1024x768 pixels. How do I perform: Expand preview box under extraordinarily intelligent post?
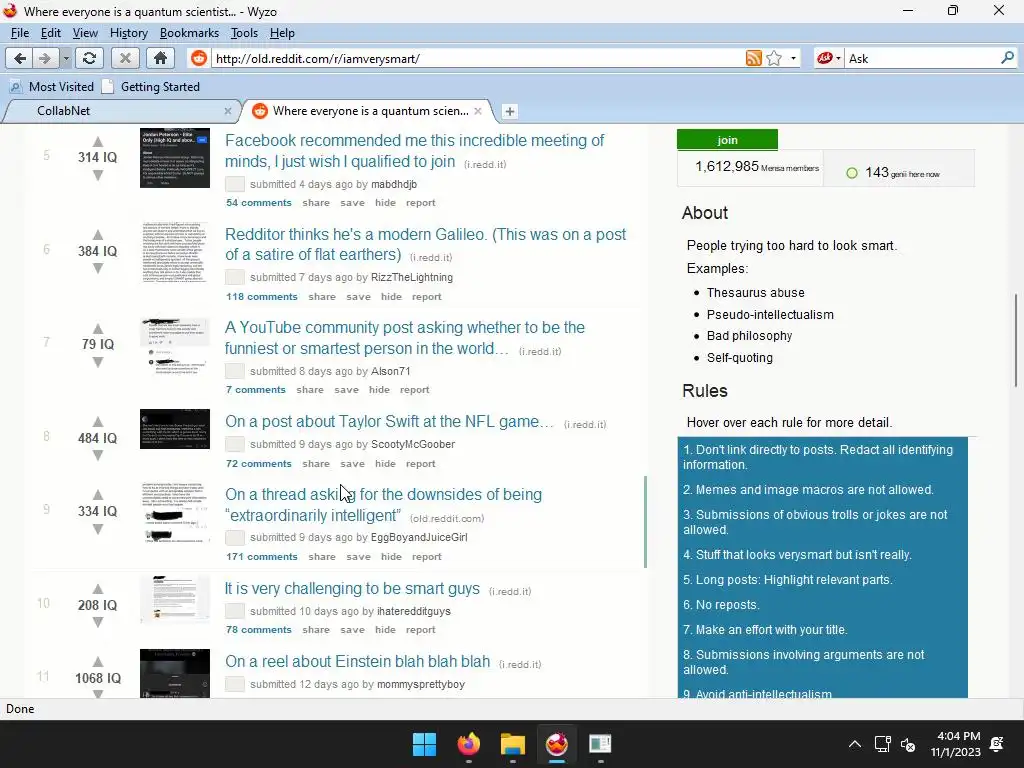[x=234, y=537]
